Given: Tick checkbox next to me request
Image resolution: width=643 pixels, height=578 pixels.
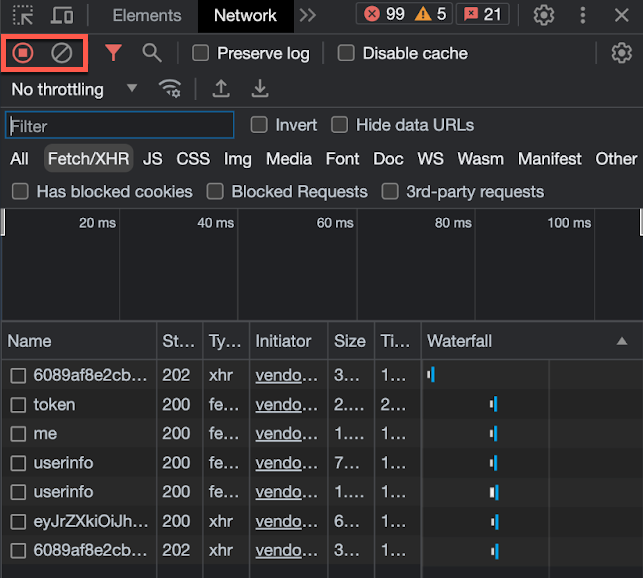Looking at the screenshot, I should (x=18, y=434).
